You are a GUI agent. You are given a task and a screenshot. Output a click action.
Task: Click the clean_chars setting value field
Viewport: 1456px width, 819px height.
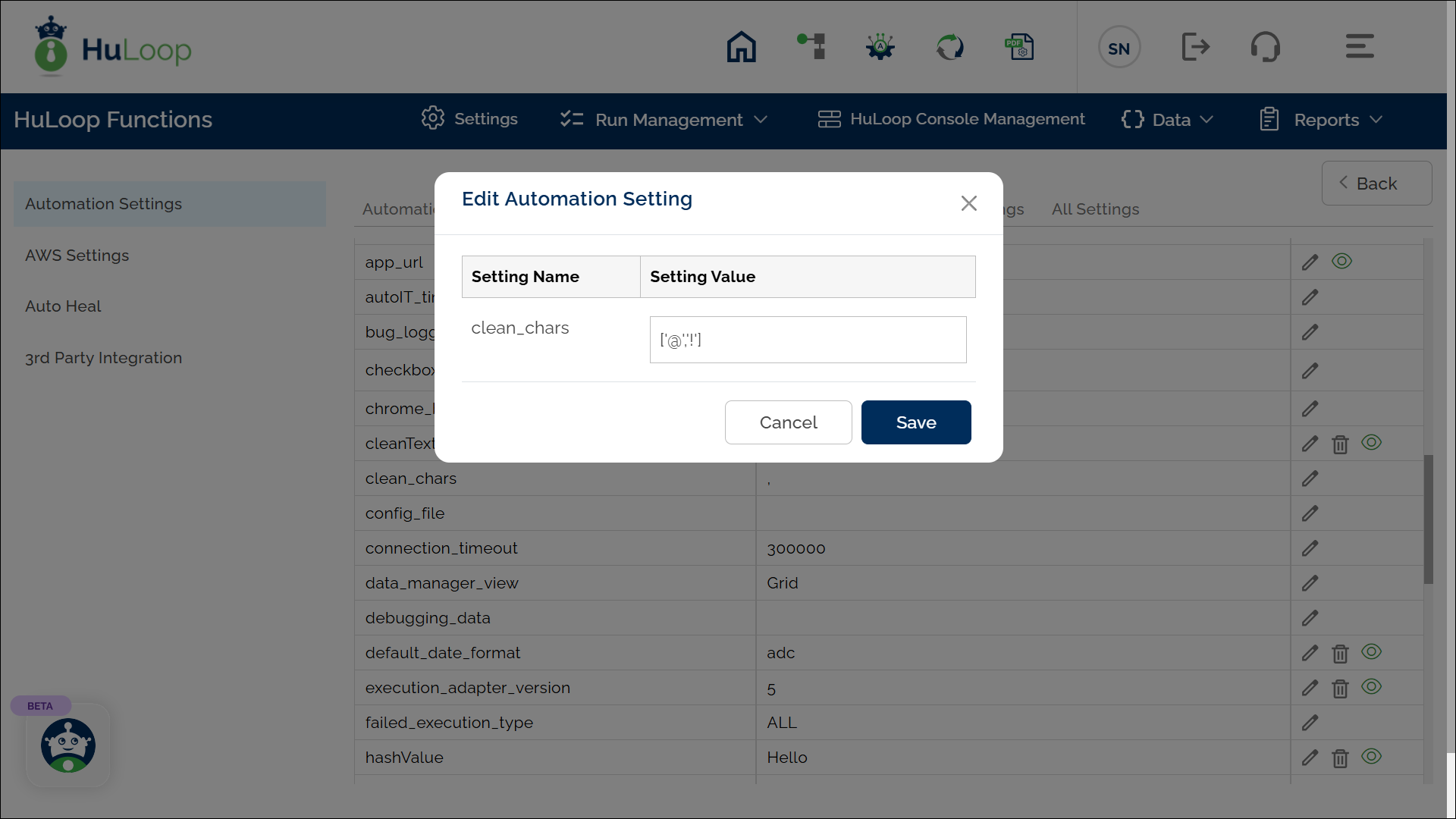click(x=808, y=340)
